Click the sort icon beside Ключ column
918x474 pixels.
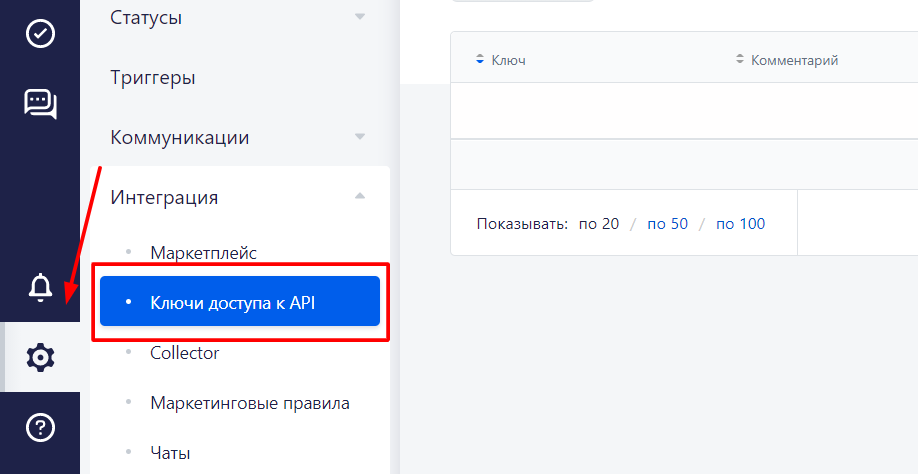click(x=480, y=60)
